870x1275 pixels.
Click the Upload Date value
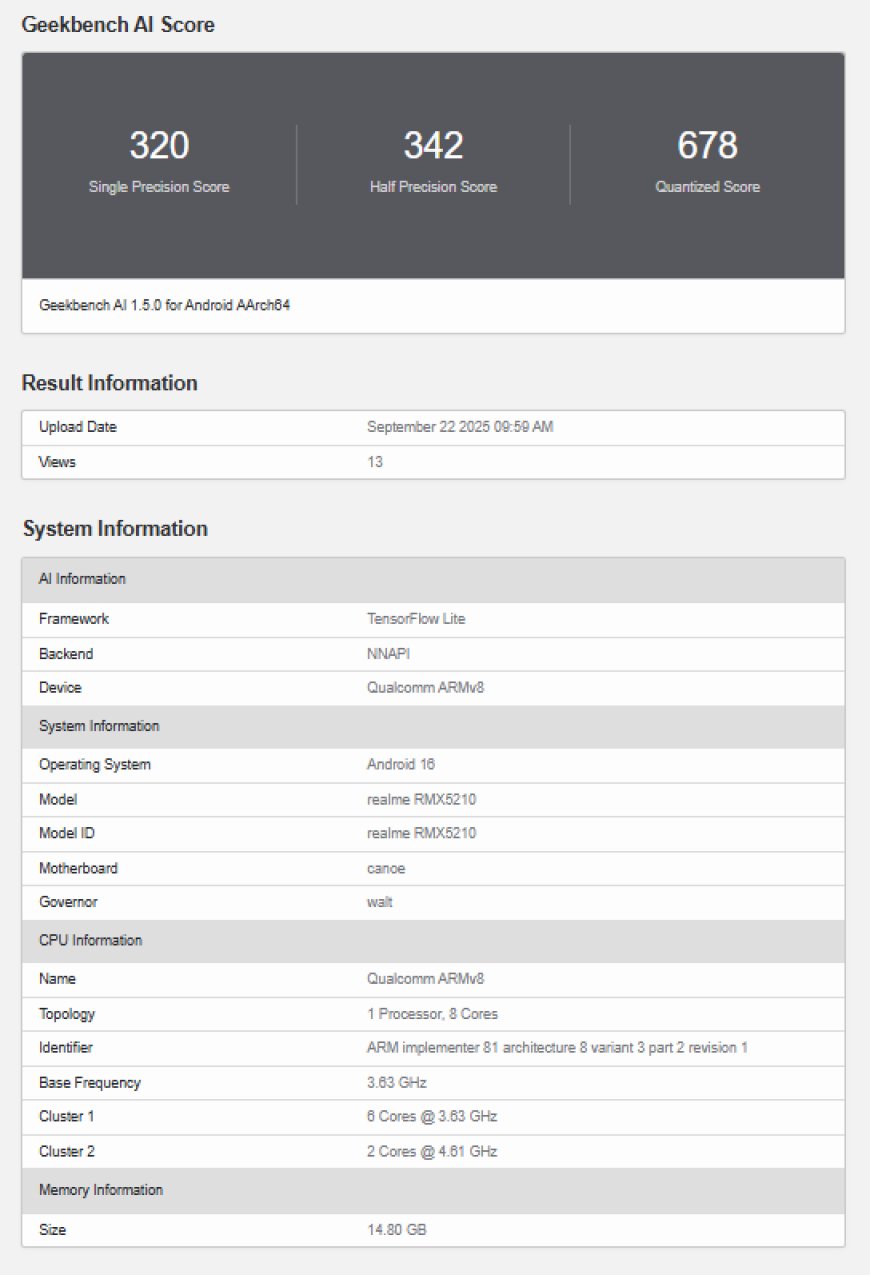coord(460,427)
